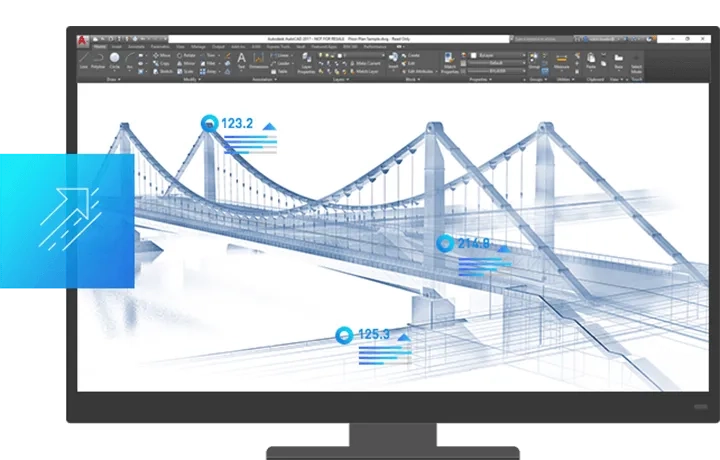The width and height of the screenshot is (720, 460).
Task: Click the Circle tool in Draw panel
Action: [115, 60]
